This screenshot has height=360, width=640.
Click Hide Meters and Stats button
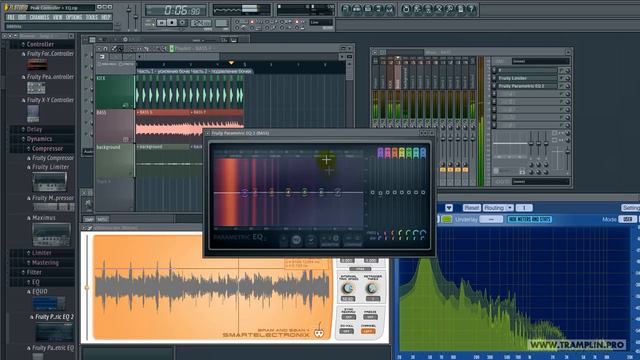(529, 219)
